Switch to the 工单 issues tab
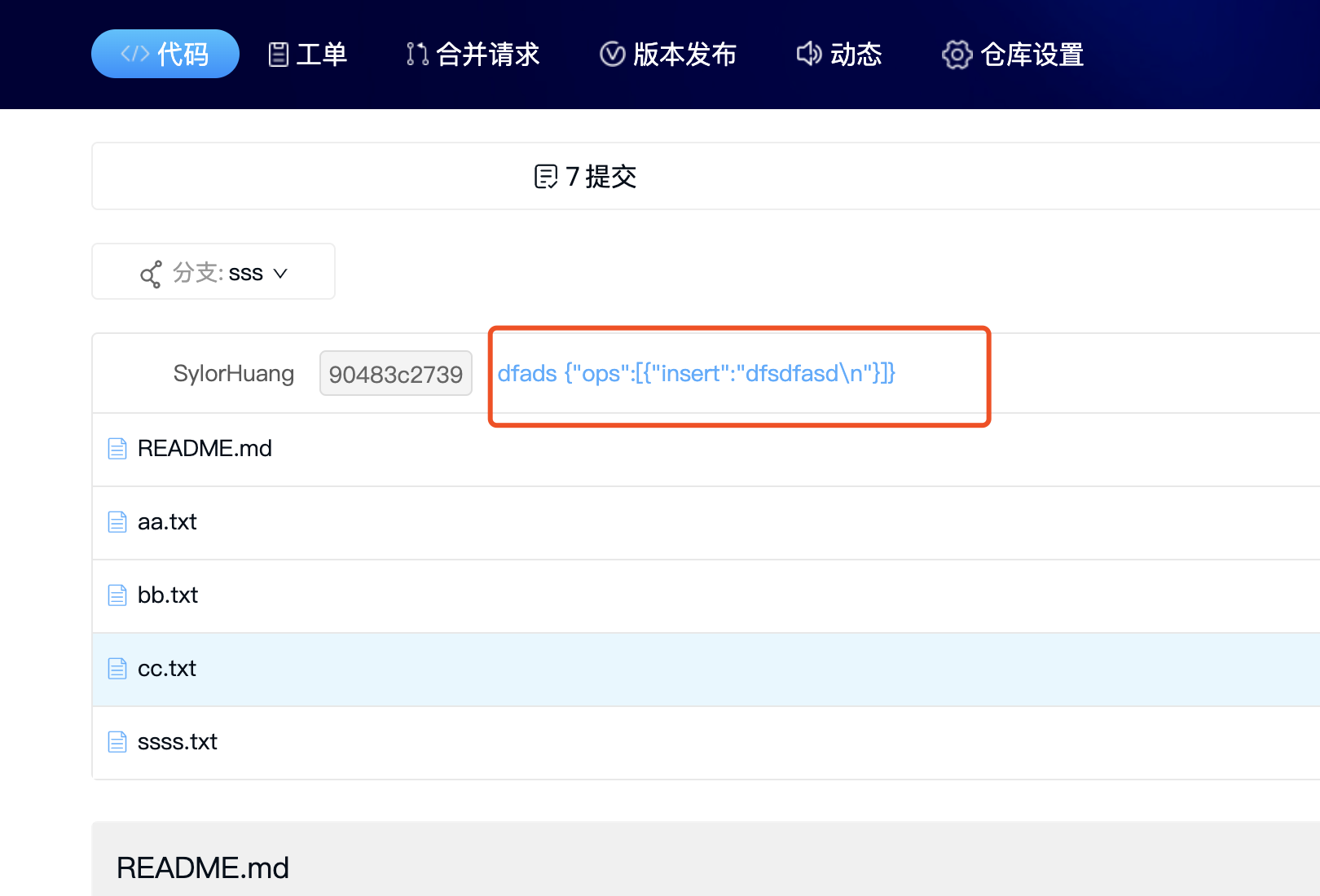Viewport: 1320px width, 896px height. [x=307, y=55]
